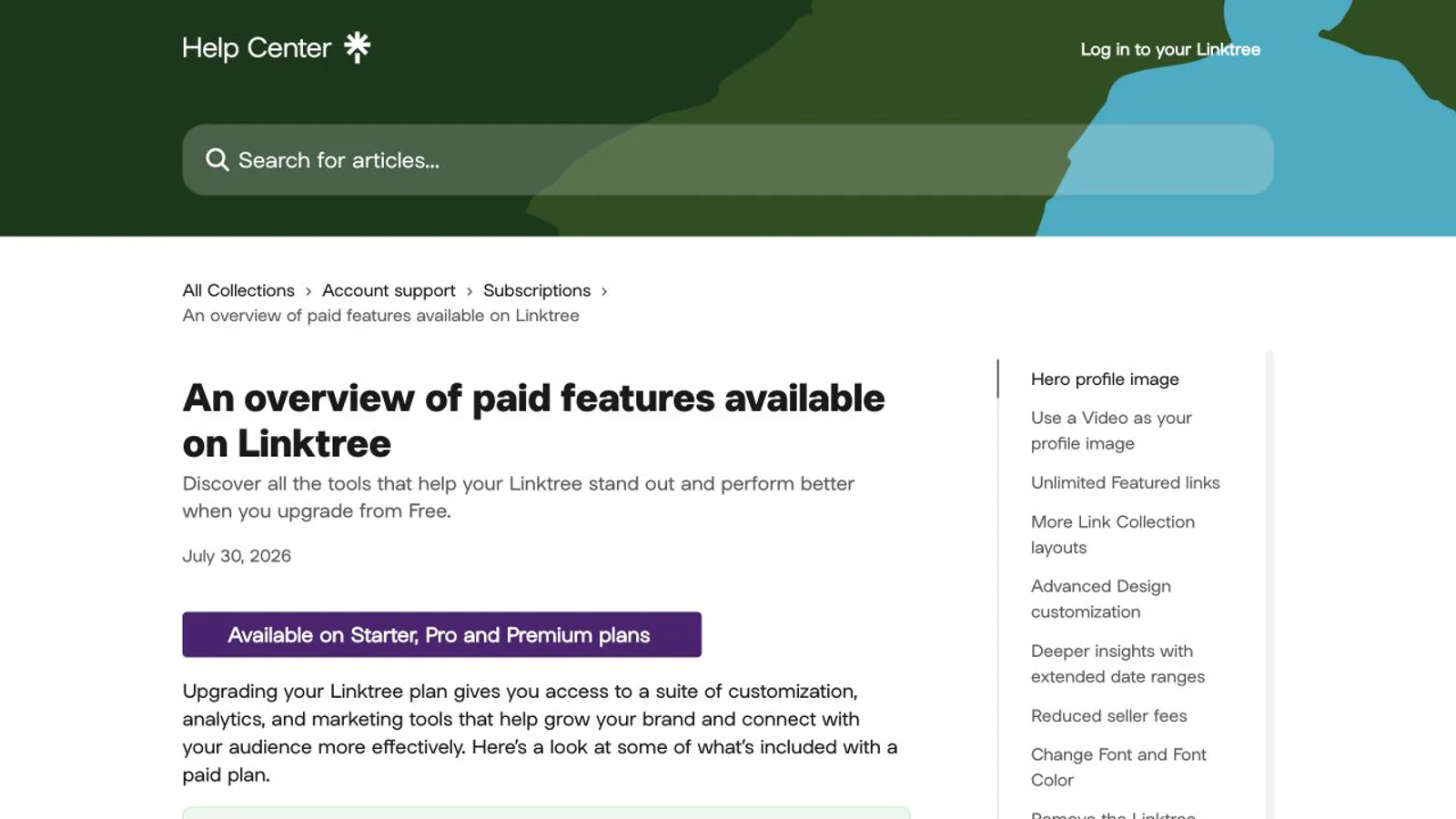Jump to Use a Video as your profile image
The image size is (1456, 819).
[1111, 430]
